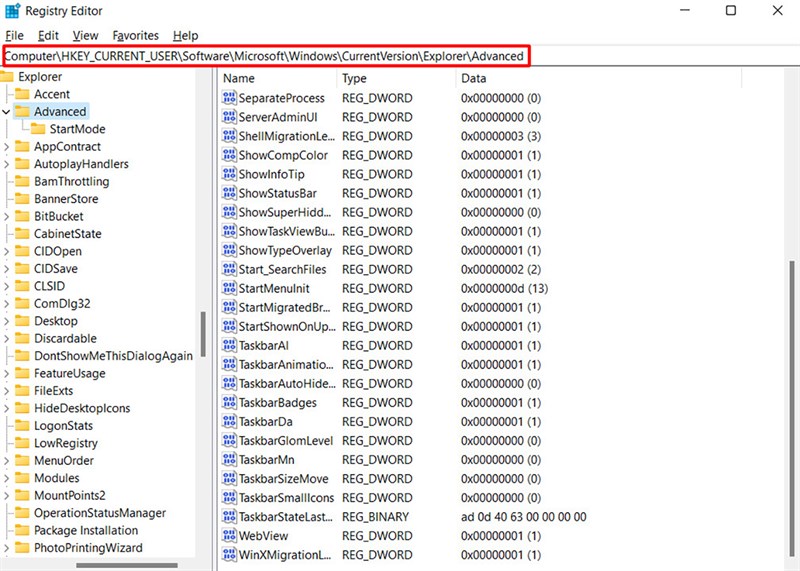Image resolution: width=800 pixels, height=571 pixels.
Task: Open the Help menu
Action: [x=185, y=35]
